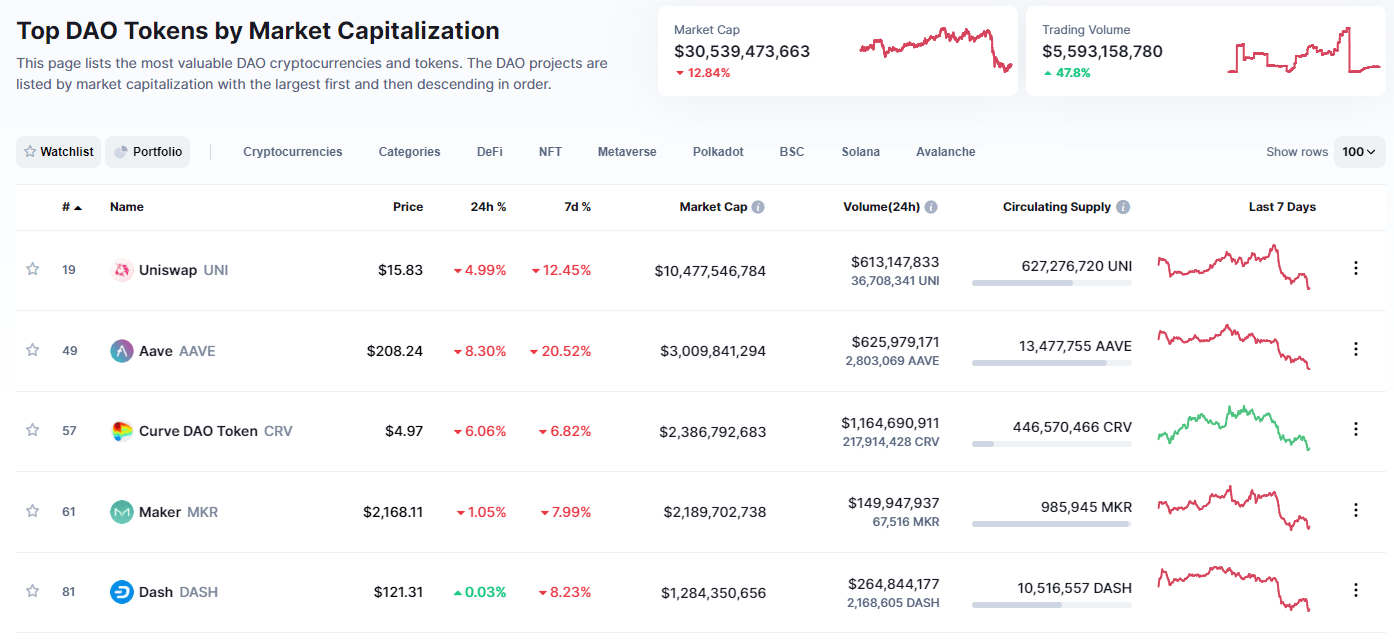Screen dimensions: 1394x641
Task: Click Maker circulating supply progress bar
Action: point(1052,524)
